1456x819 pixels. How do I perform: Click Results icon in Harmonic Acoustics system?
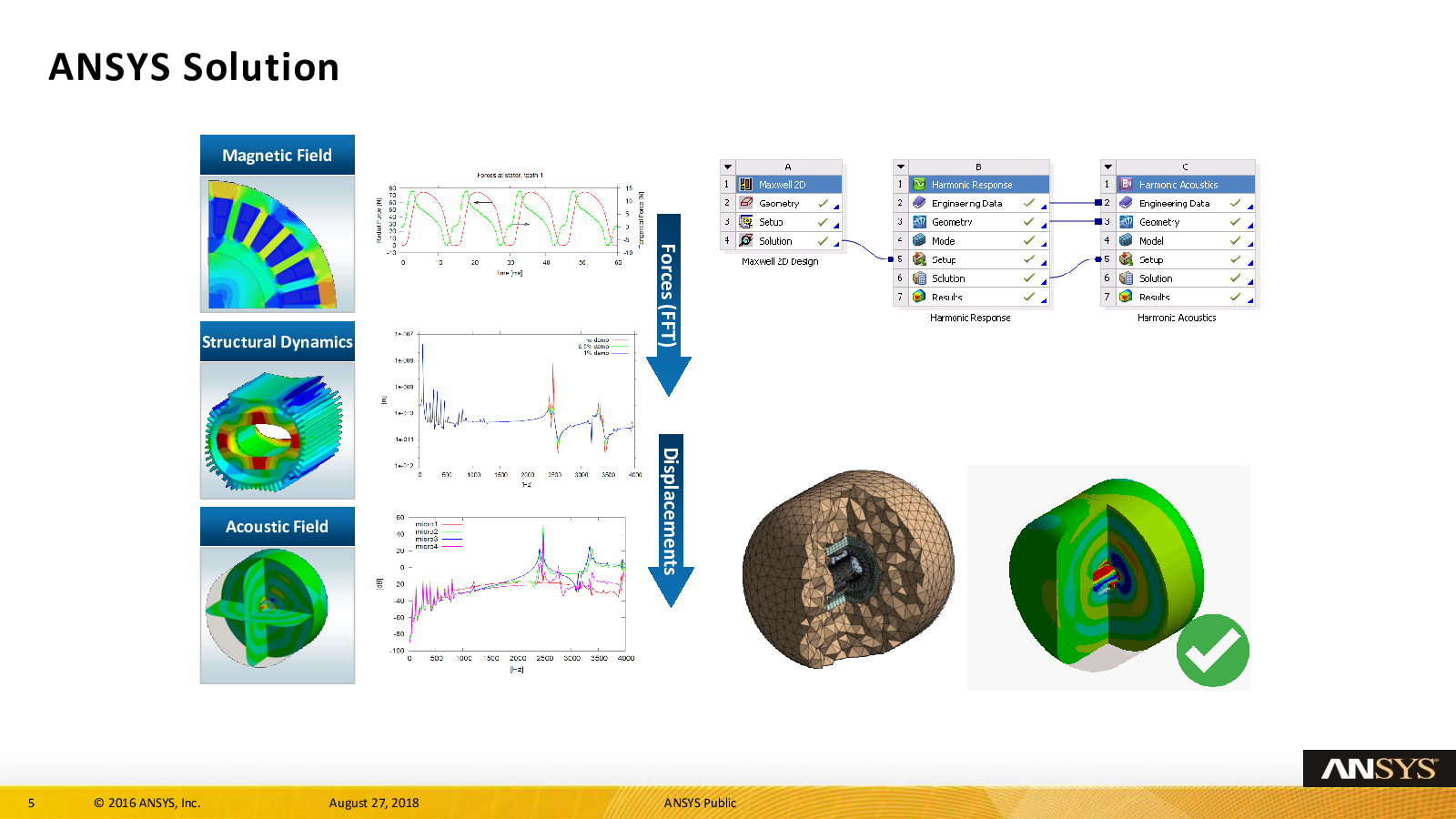1127,297
